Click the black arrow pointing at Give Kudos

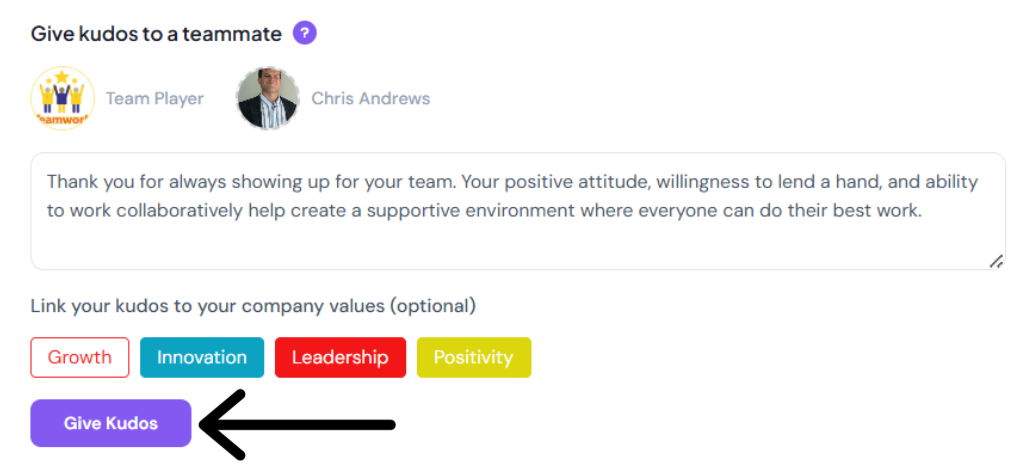coord(297,425)
